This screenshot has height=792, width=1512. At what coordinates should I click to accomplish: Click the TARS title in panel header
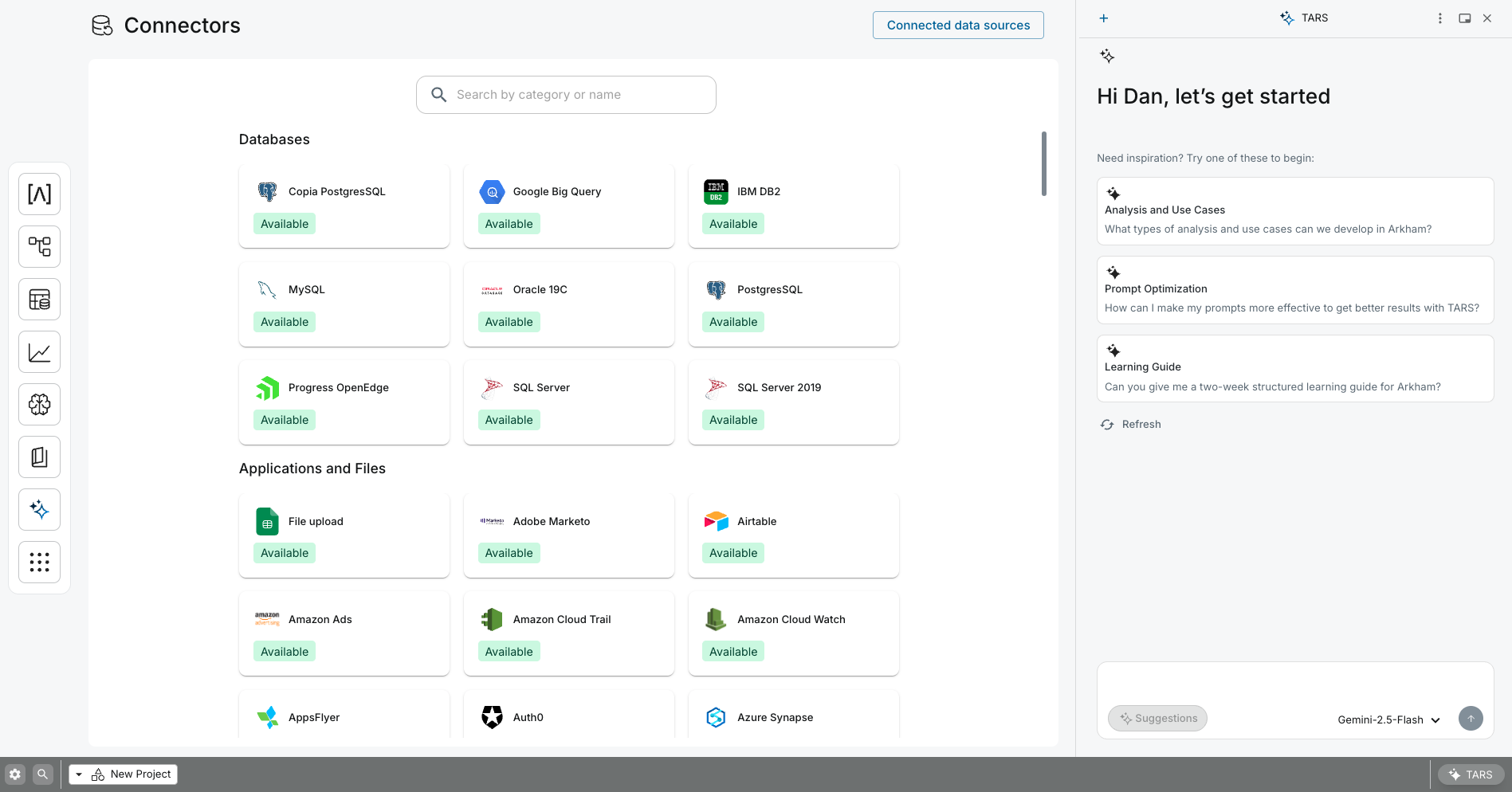(x=1314, y=18)
